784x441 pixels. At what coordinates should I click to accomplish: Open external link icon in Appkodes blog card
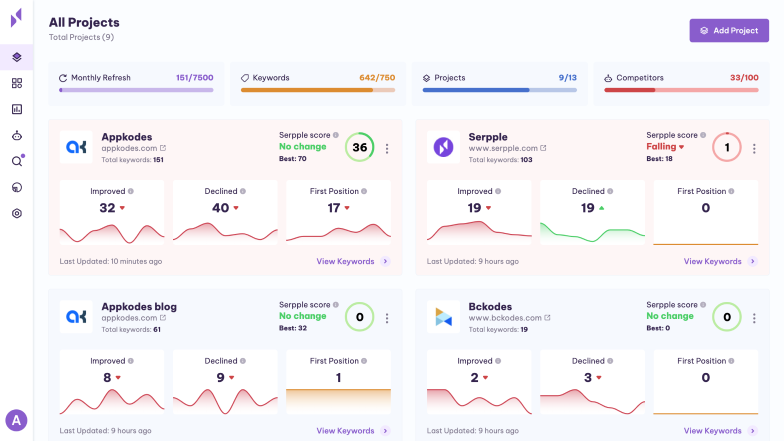tap(163, 318)
